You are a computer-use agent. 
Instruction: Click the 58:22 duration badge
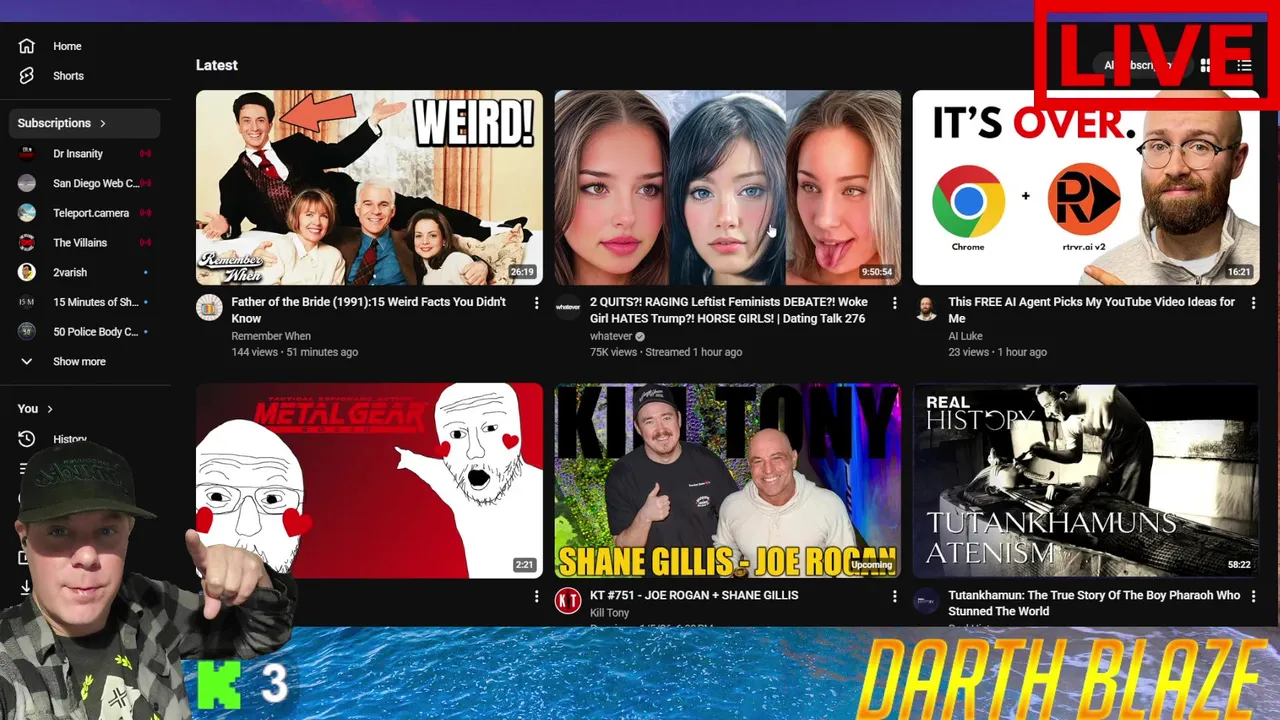tap(1239, 565)
